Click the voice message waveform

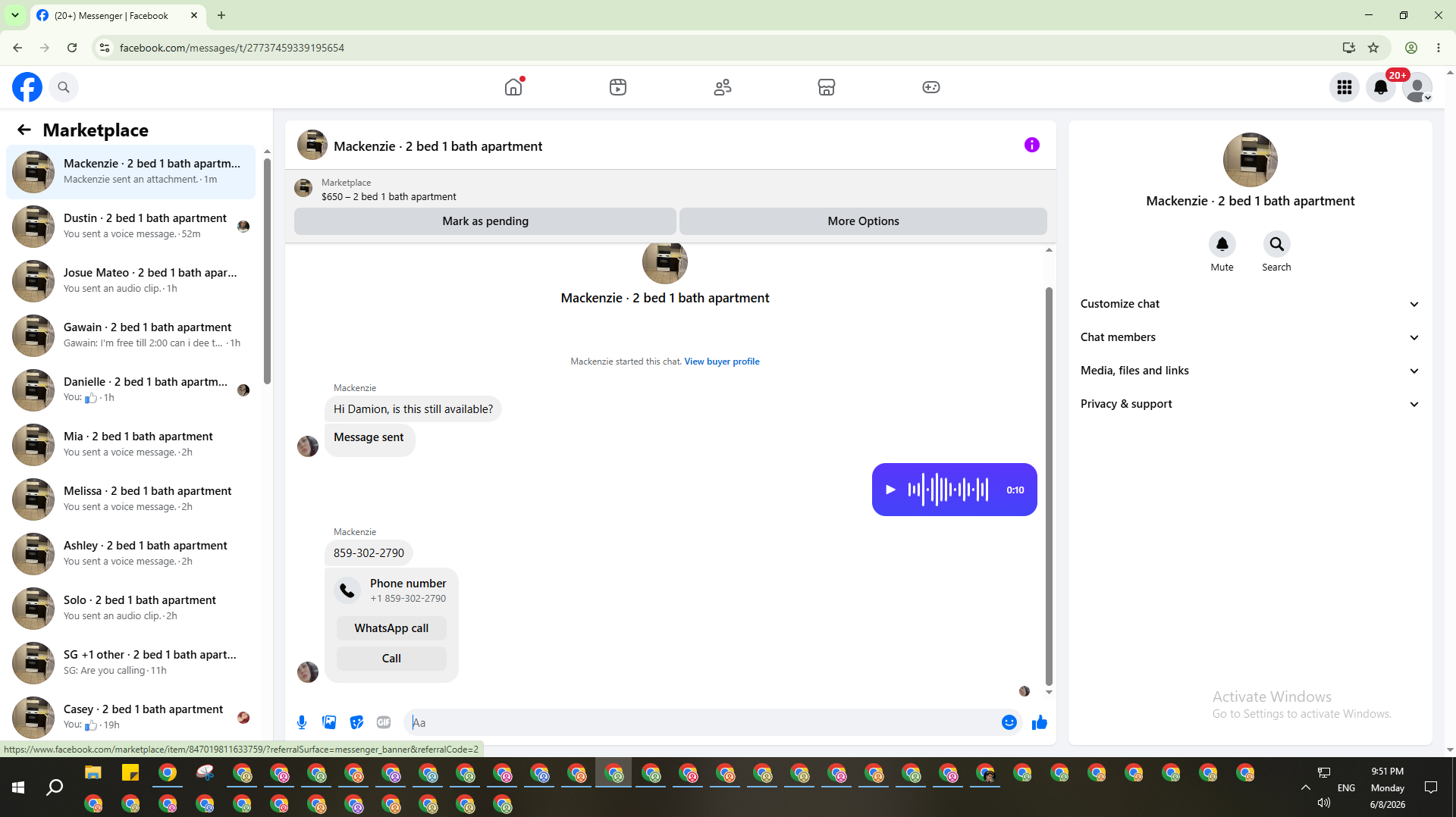(x=949, y=490)
